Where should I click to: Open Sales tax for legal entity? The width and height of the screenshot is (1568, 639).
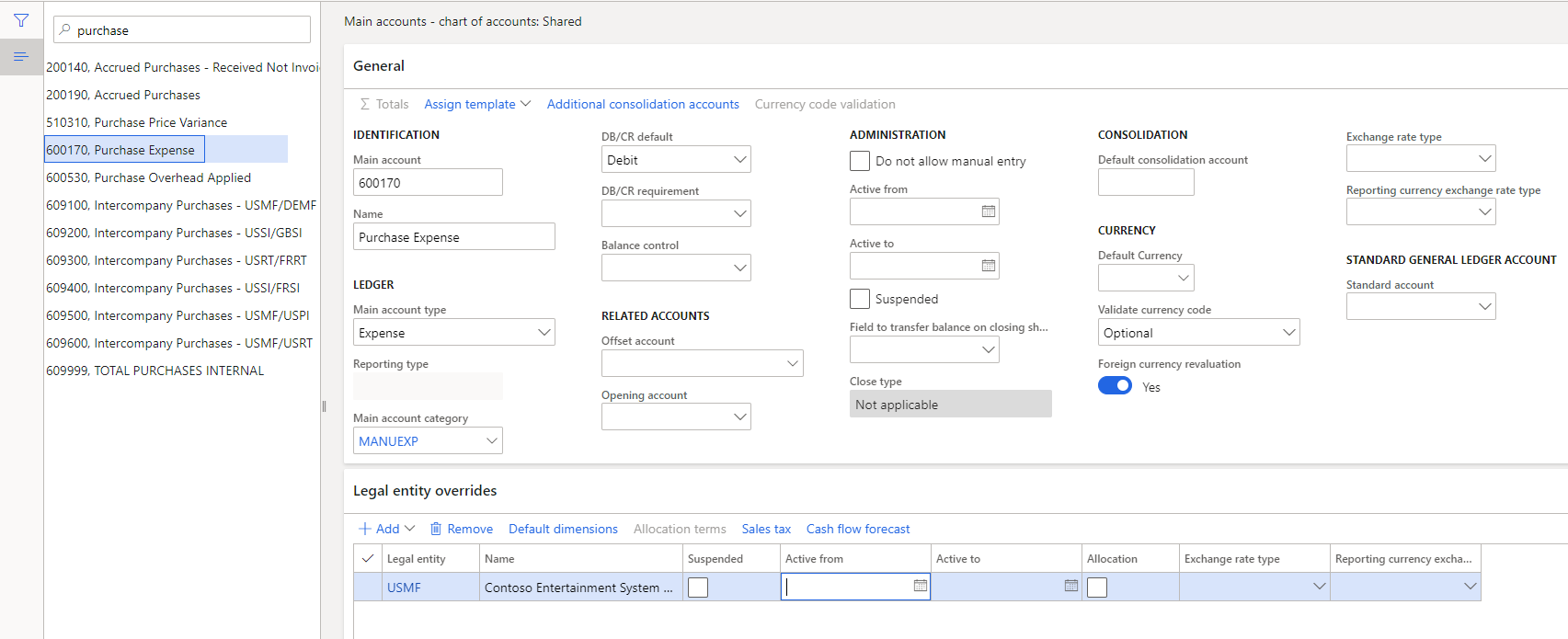point(766,529)
